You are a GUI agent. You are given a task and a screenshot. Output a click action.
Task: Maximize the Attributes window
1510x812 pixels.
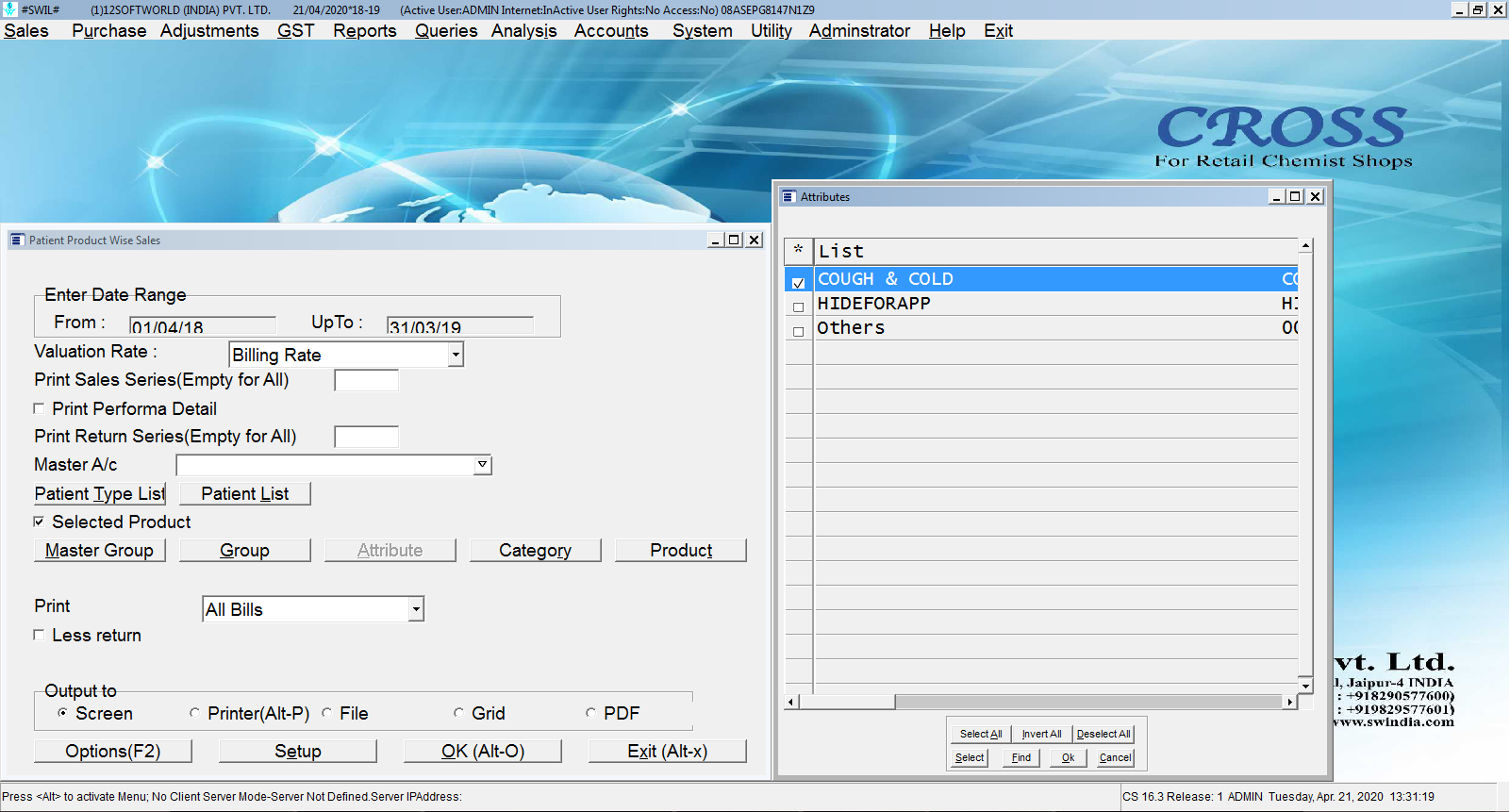click(1296, 196)
